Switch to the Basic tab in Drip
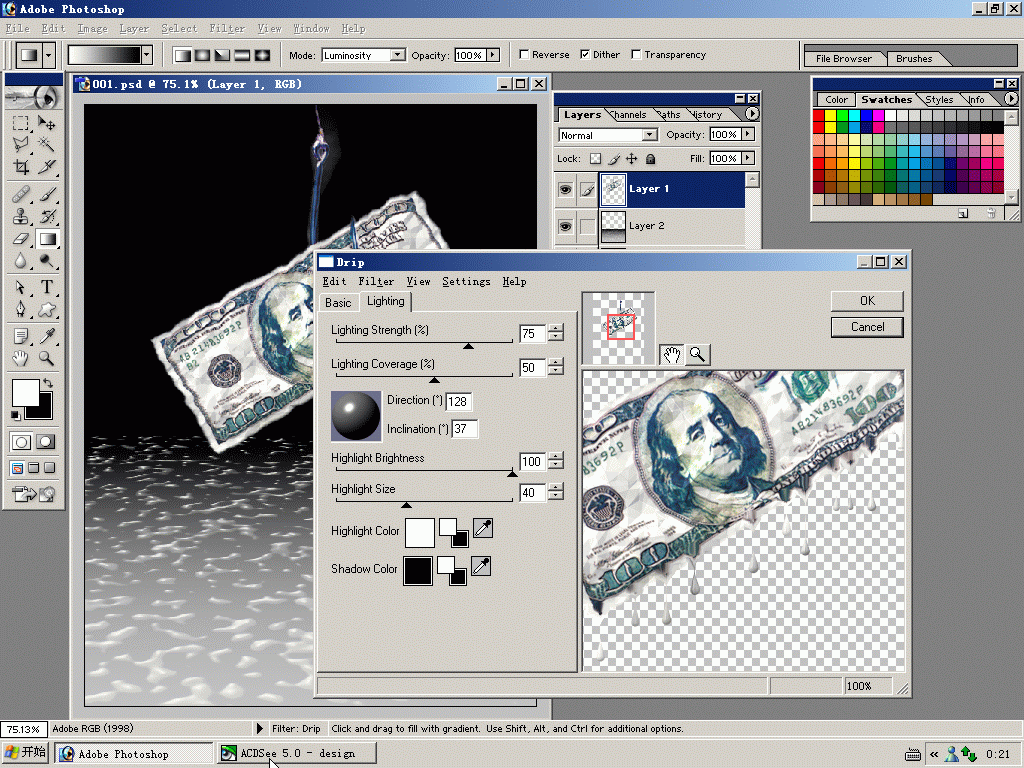Screen dimensions: 1024x768 pos(338,302)
